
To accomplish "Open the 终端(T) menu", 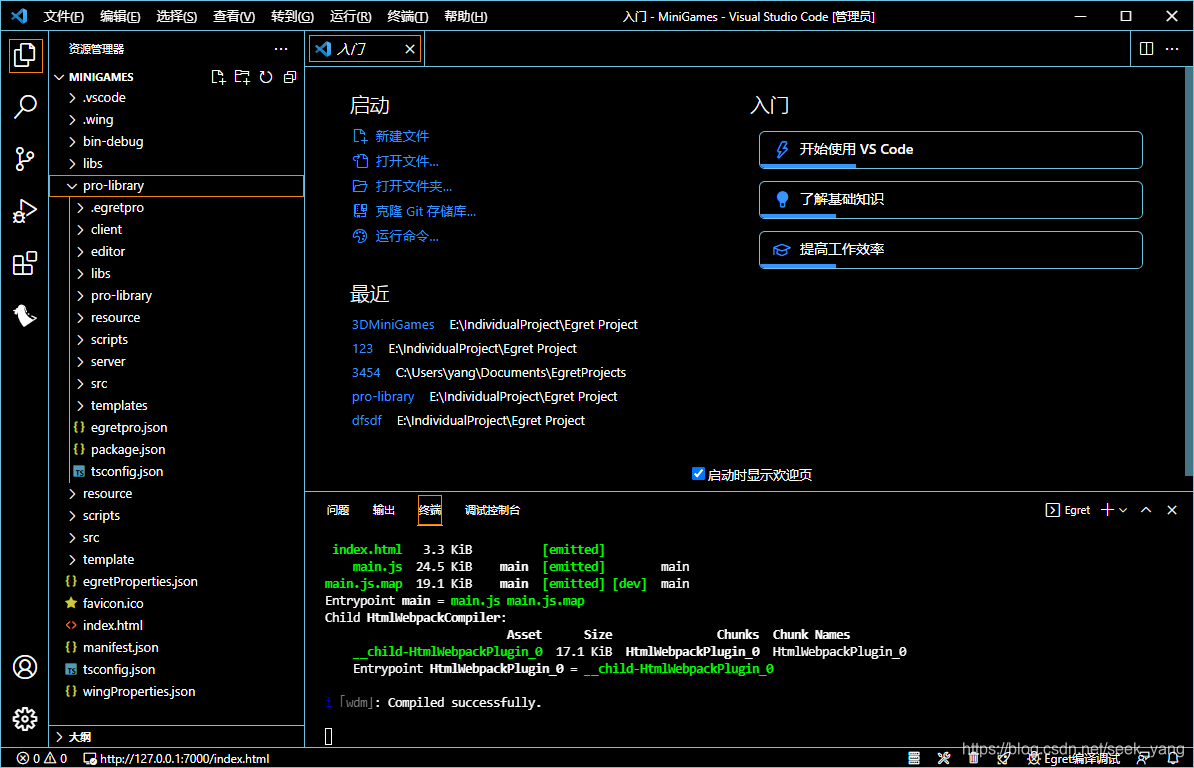I will [407, 16].
